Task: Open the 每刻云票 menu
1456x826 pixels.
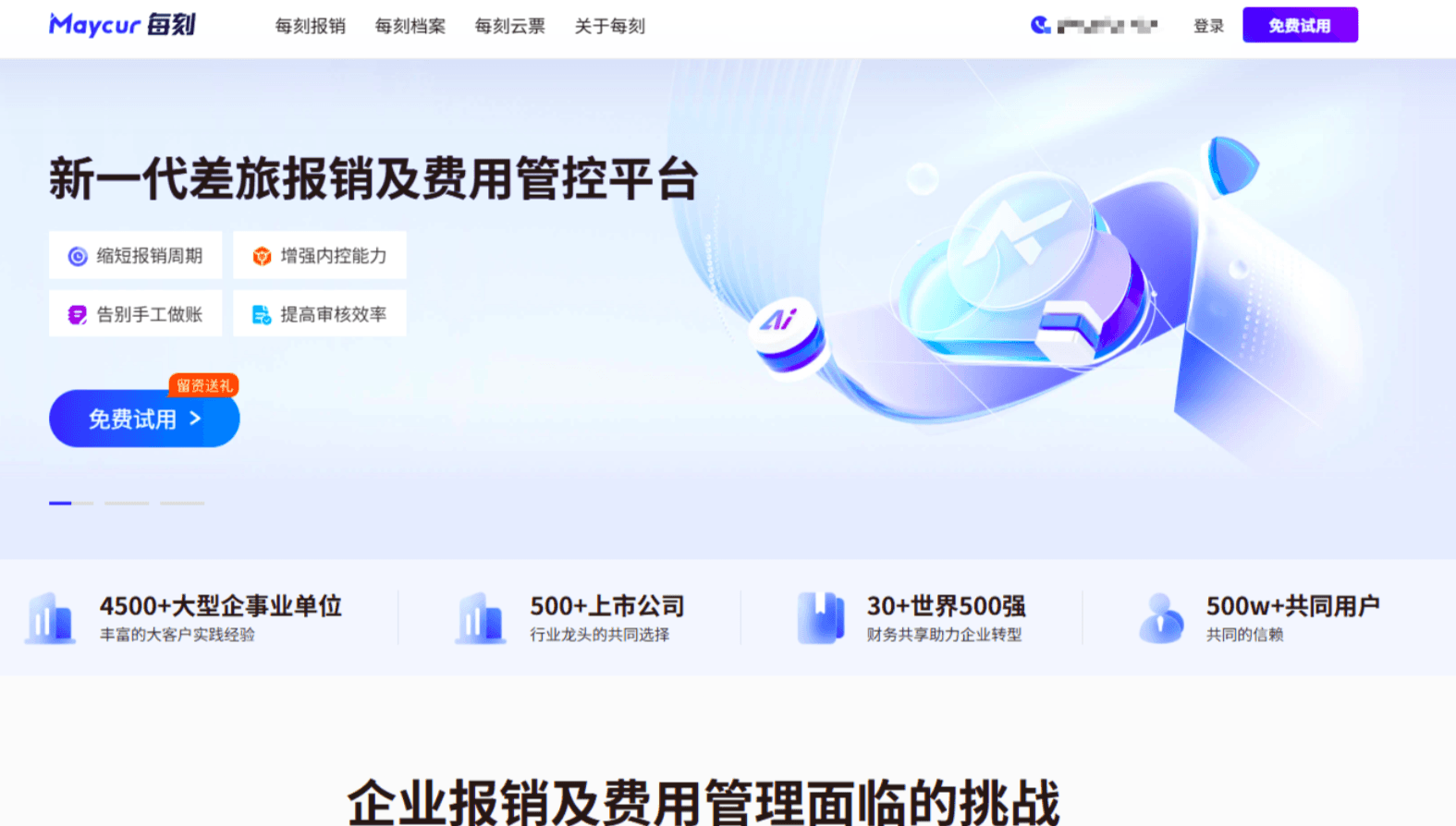Action: point(510,26)
